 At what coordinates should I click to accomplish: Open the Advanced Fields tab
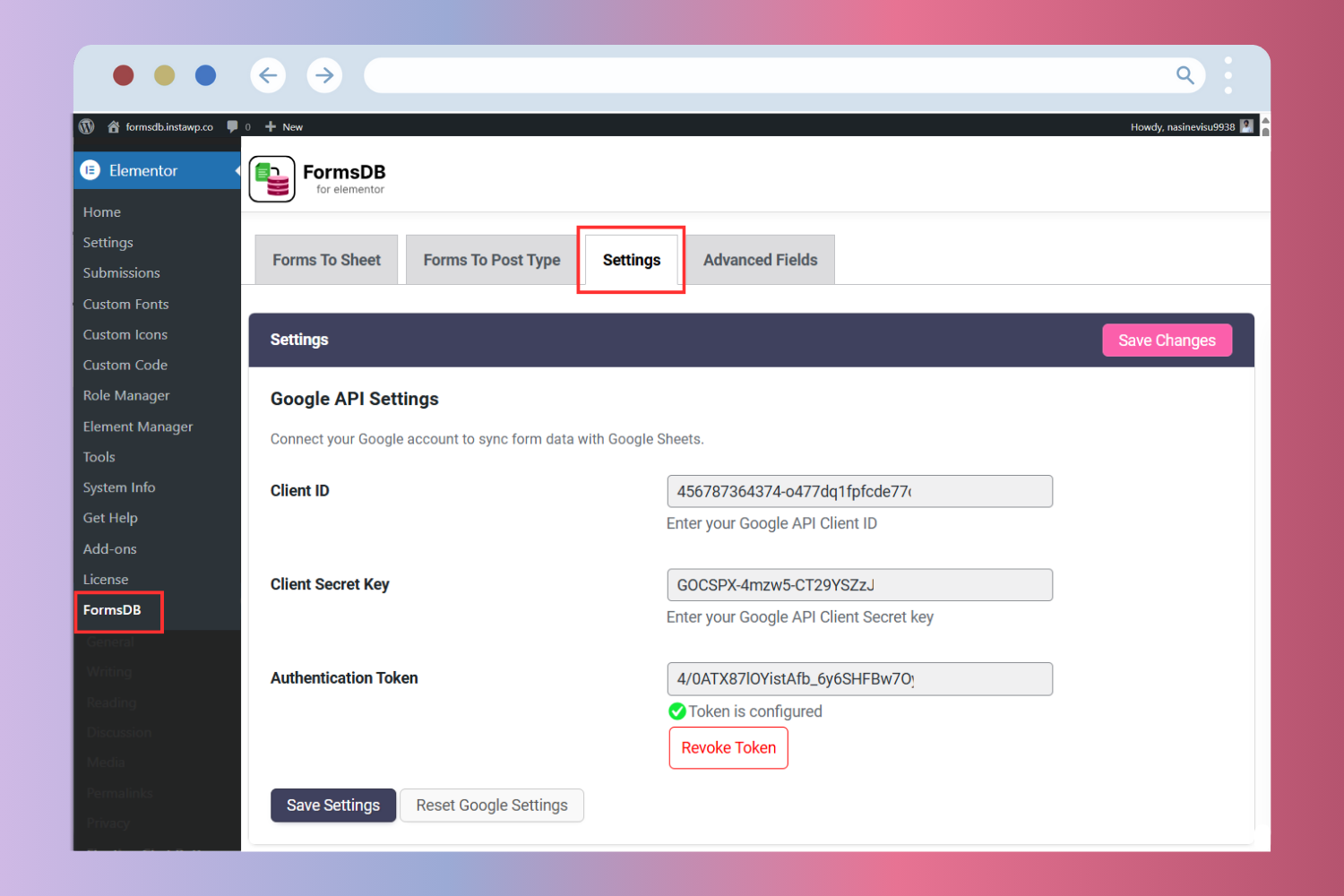760,260
